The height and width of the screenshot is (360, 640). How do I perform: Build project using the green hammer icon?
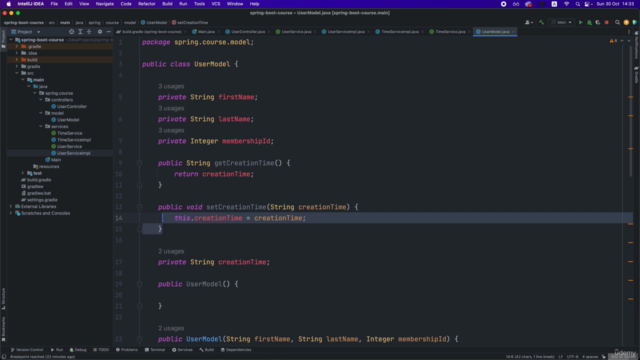click(542, 22)
